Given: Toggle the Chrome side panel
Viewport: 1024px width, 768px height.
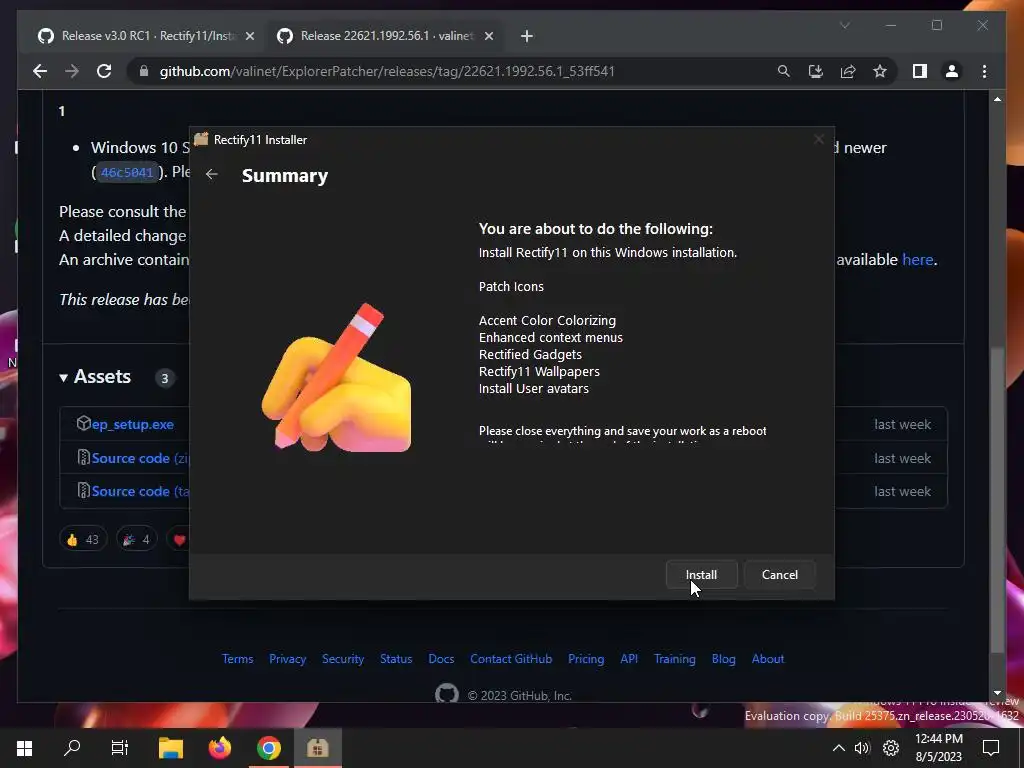Looking at the screenshot, I should pyautogui.click(x=920, y=71).
